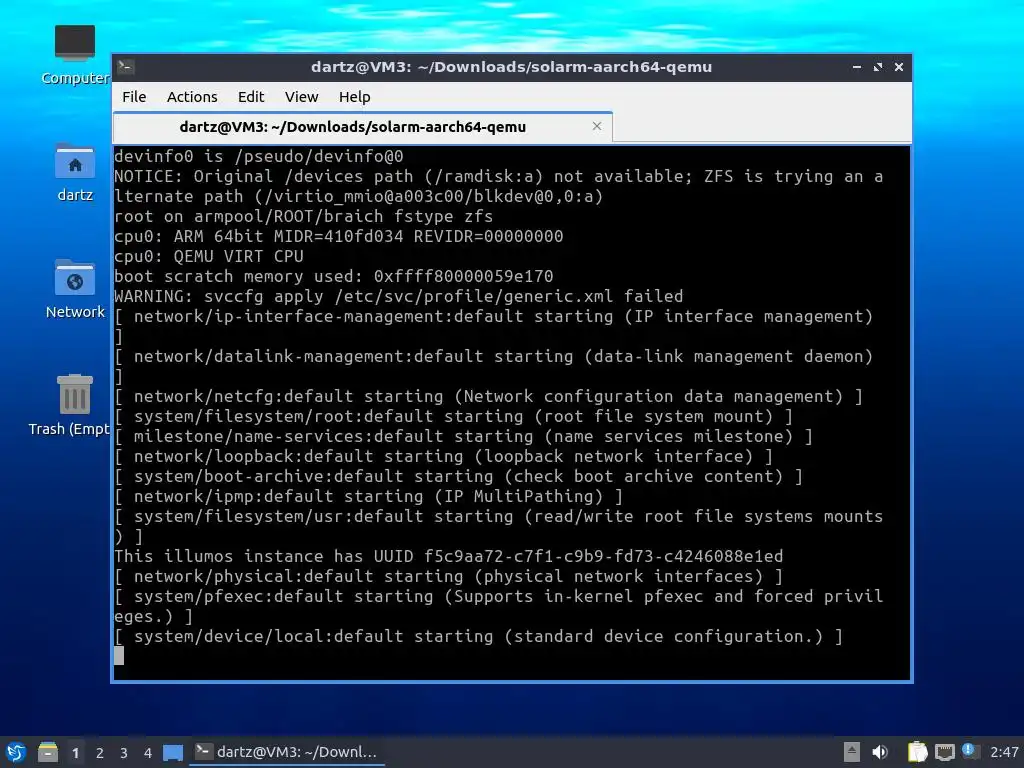Screen dimensions: 1024x768
Task: Open the File menu
Action: [x=134, y=97]
